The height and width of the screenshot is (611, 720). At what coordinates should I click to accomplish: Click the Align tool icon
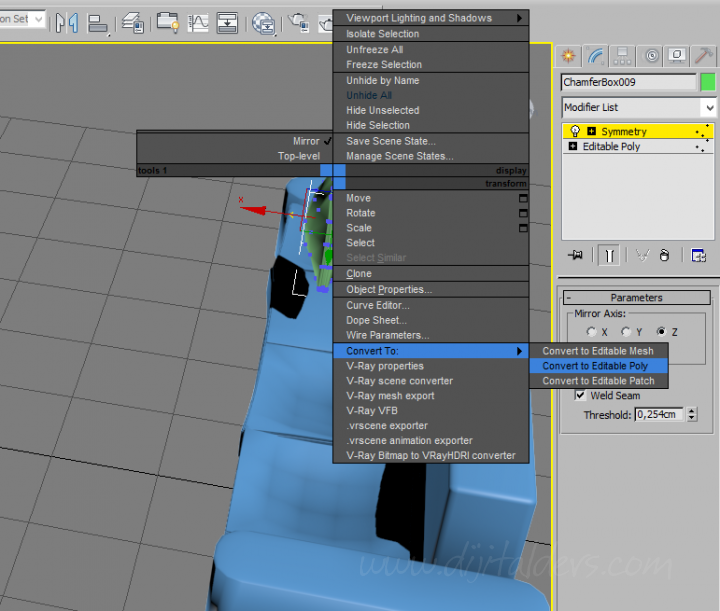pyautogui.click(x=97, y=23)
